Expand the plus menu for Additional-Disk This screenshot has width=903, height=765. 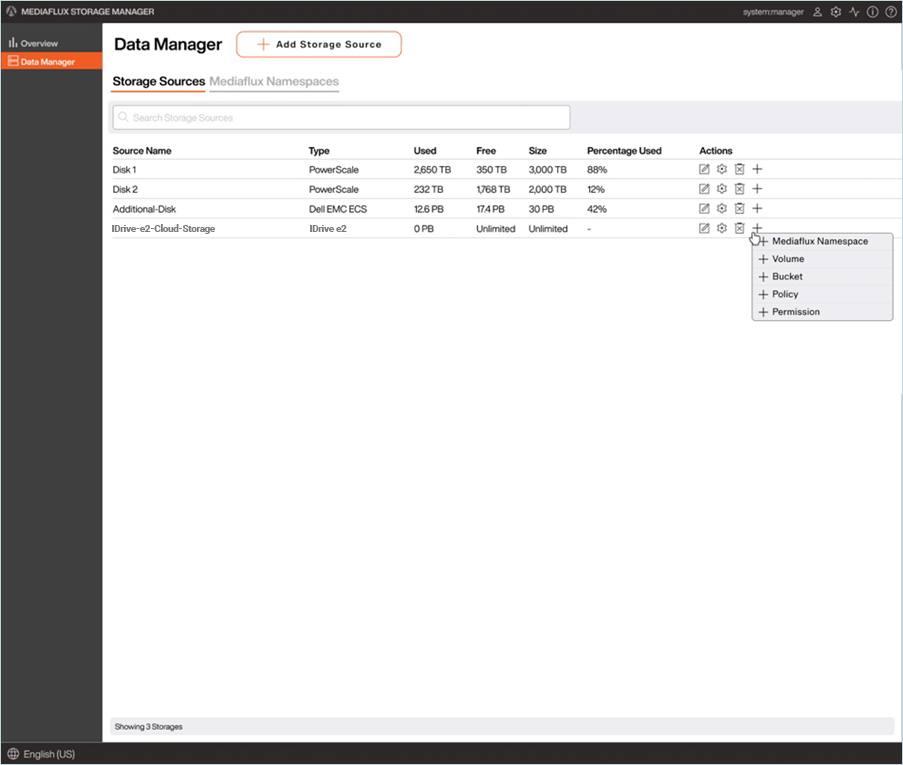tap(757, 208)
